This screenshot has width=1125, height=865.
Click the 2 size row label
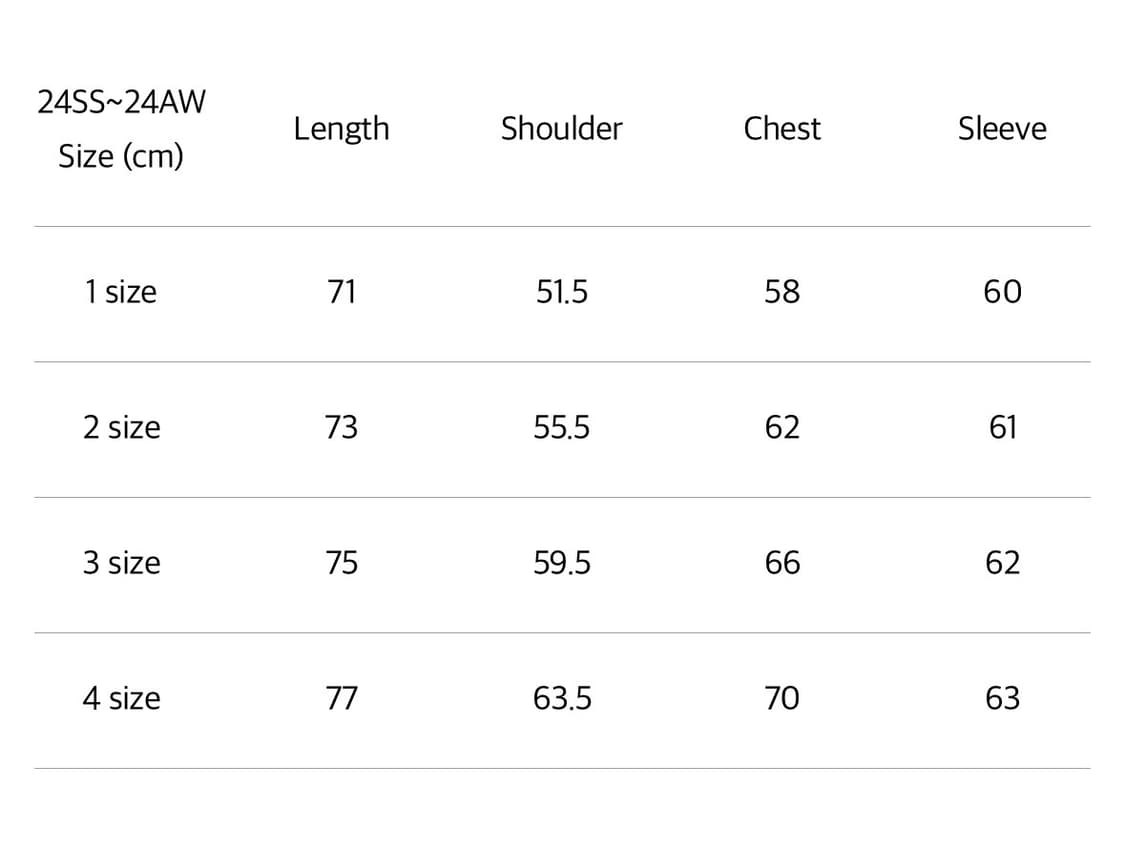(x=121, y=428)
